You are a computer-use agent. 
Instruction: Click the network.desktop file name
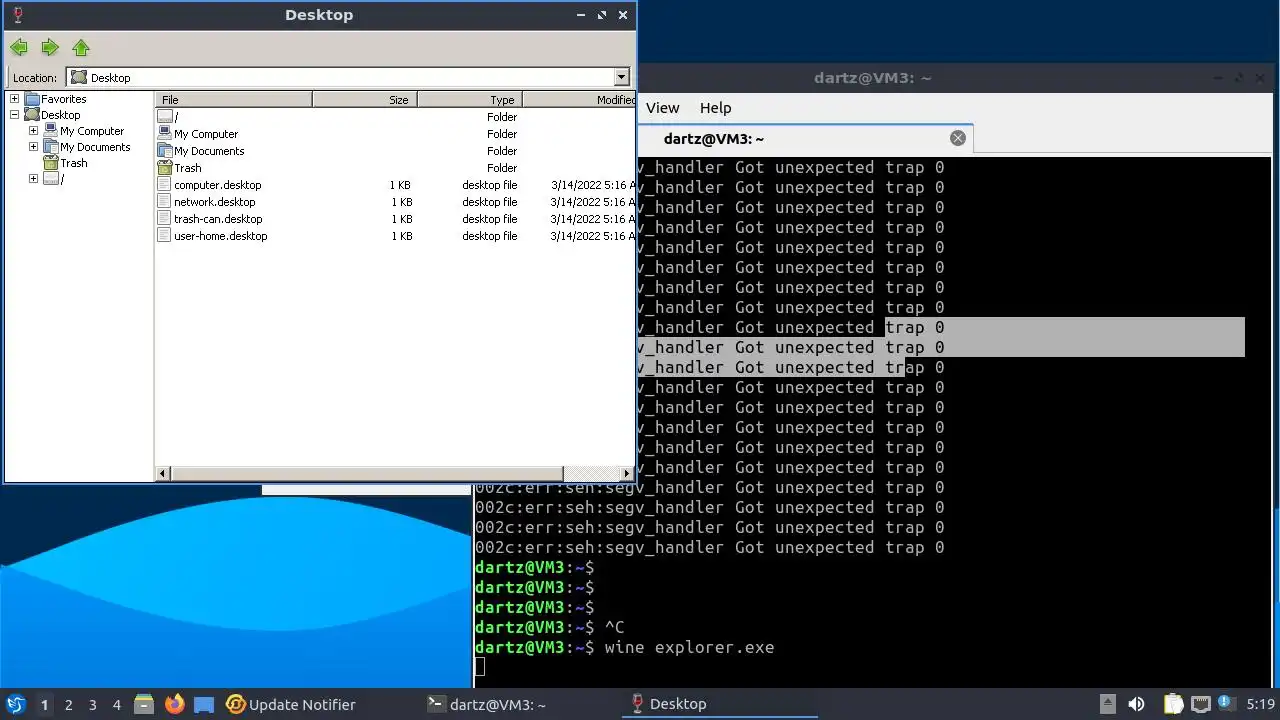[x=215, y=202]
